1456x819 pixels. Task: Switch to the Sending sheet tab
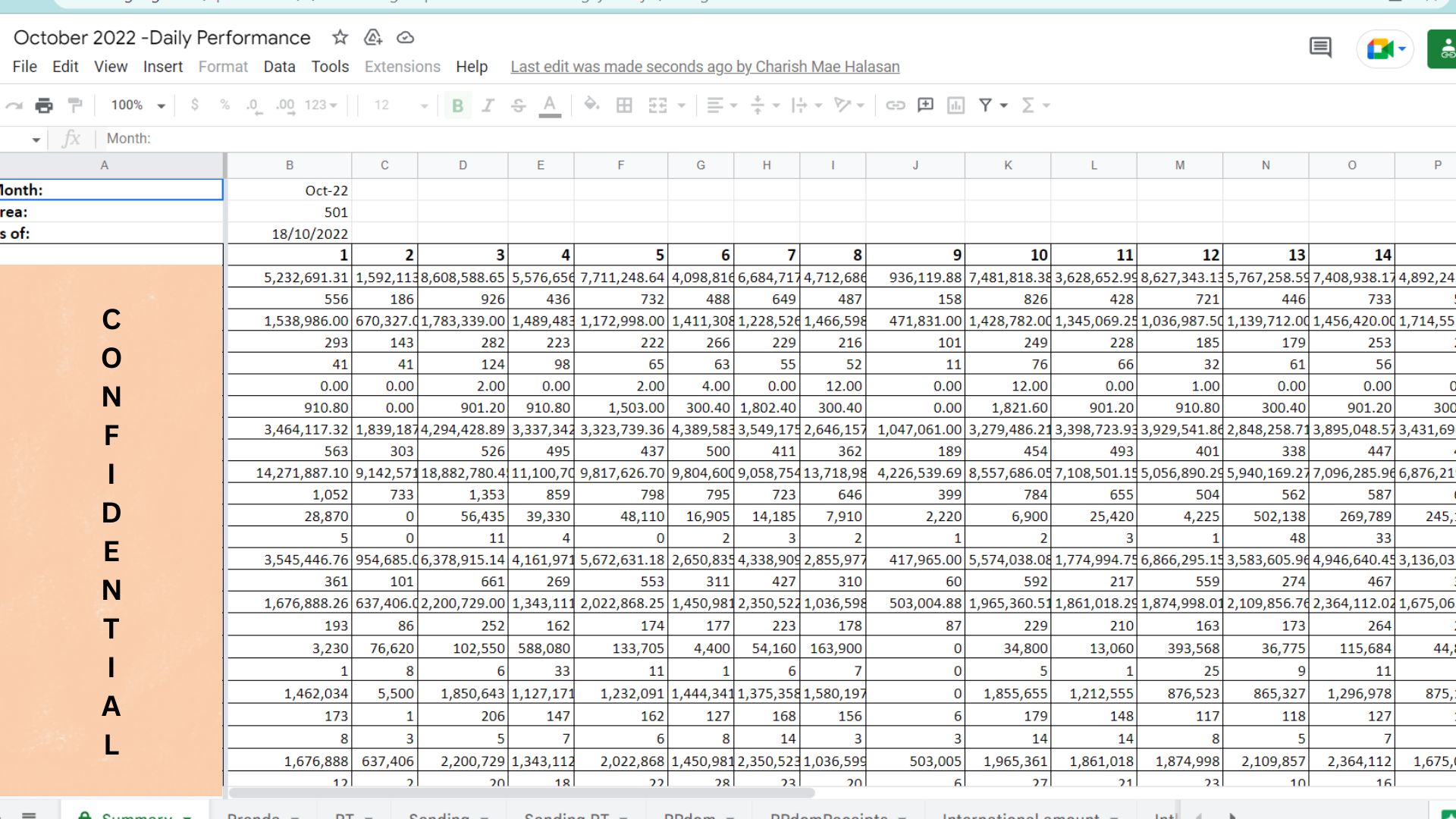pyautogui.click(x=439, y=814)
